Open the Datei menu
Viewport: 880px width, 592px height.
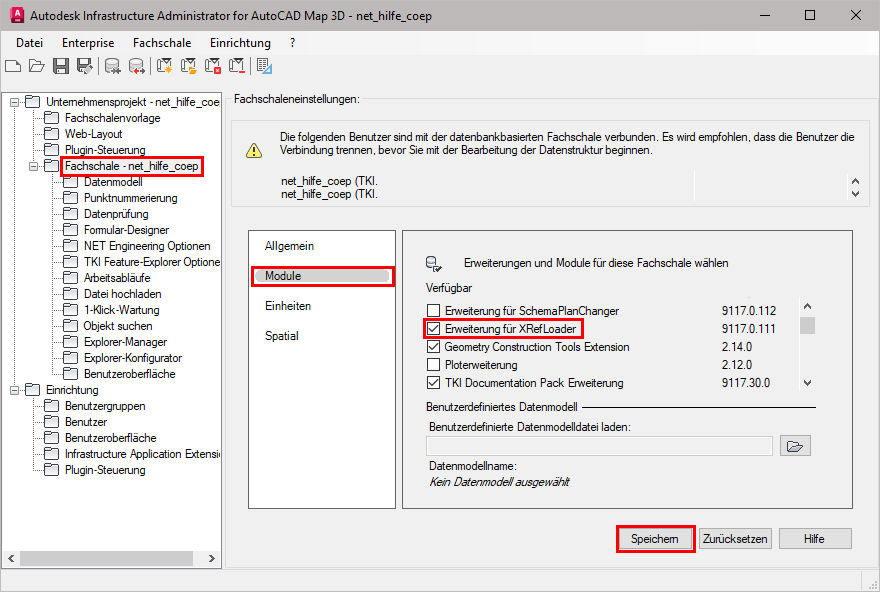[29, 43]
